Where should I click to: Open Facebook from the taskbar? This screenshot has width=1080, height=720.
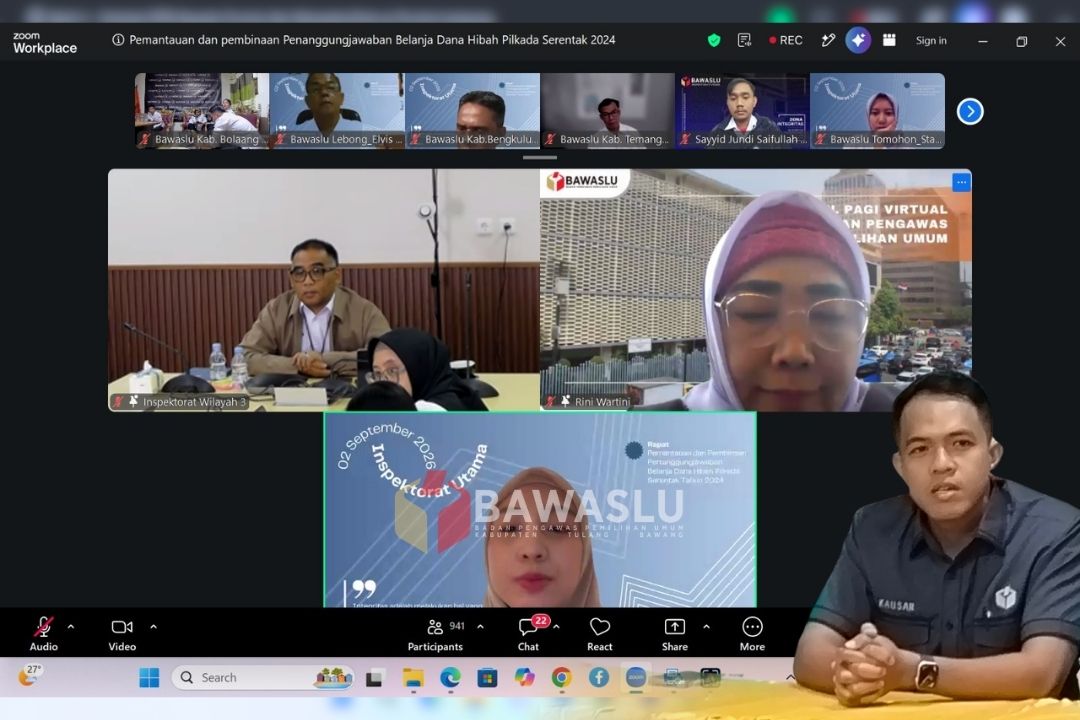pyautogui.click(x=599, y=678)
